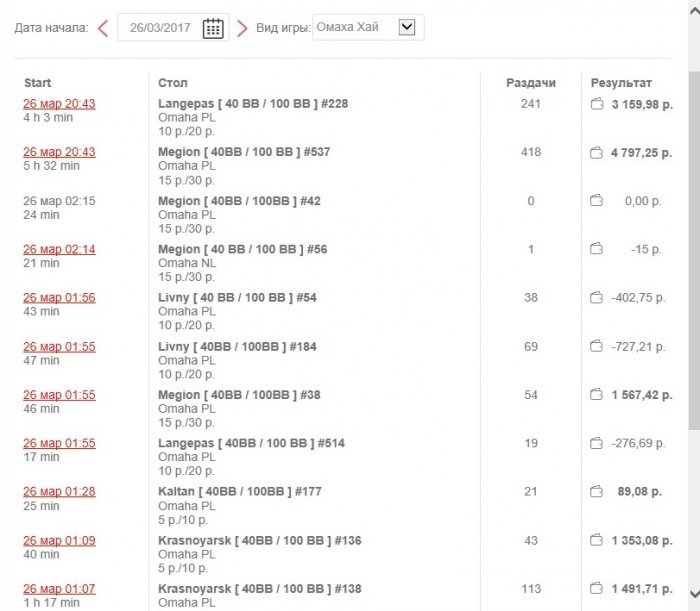Sort by the Start column header

tap(37, 83)
